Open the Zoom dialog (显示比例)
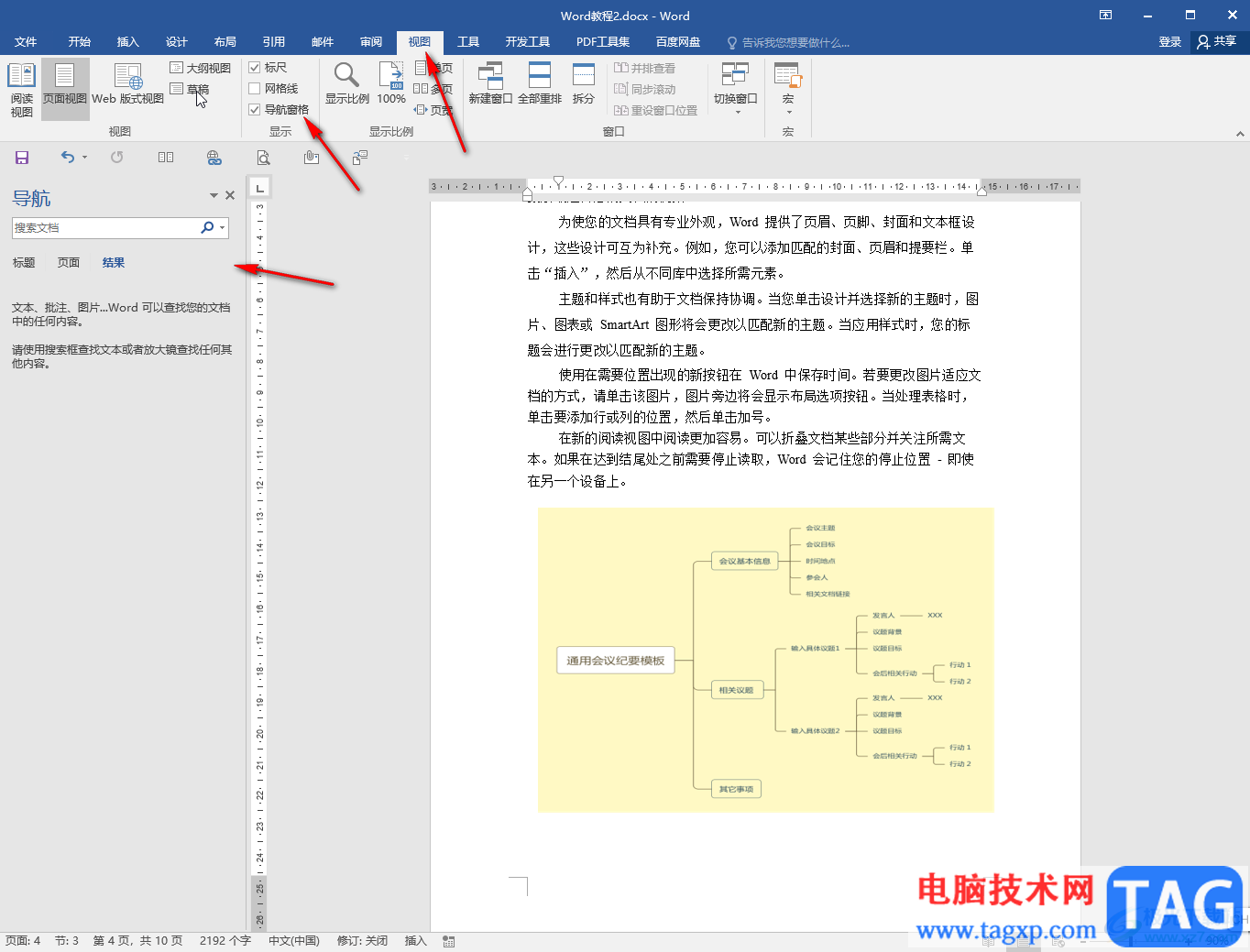 (347, 84)
